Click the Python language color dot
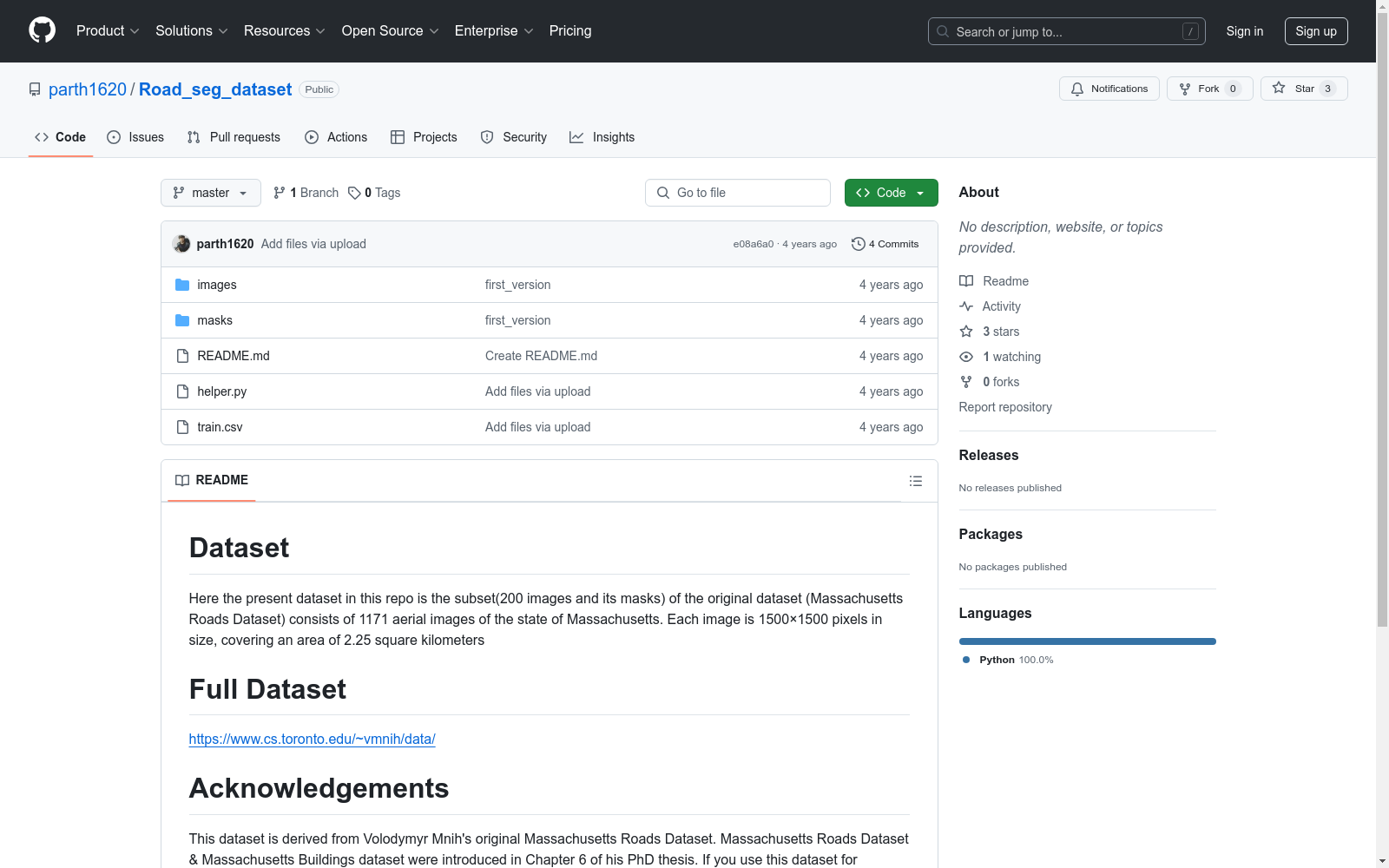The image size is (1389, 868). [x=966, y=660]
